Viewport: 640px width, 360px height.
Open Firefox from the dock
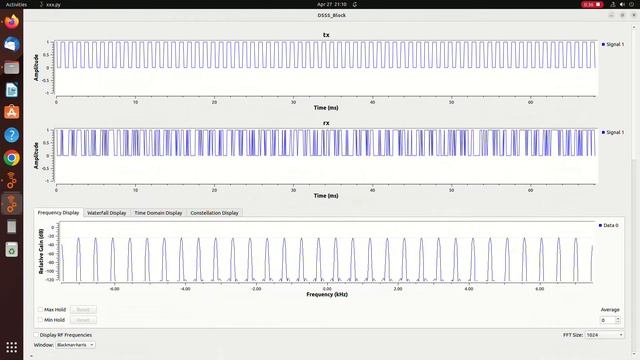pos(11,21)
